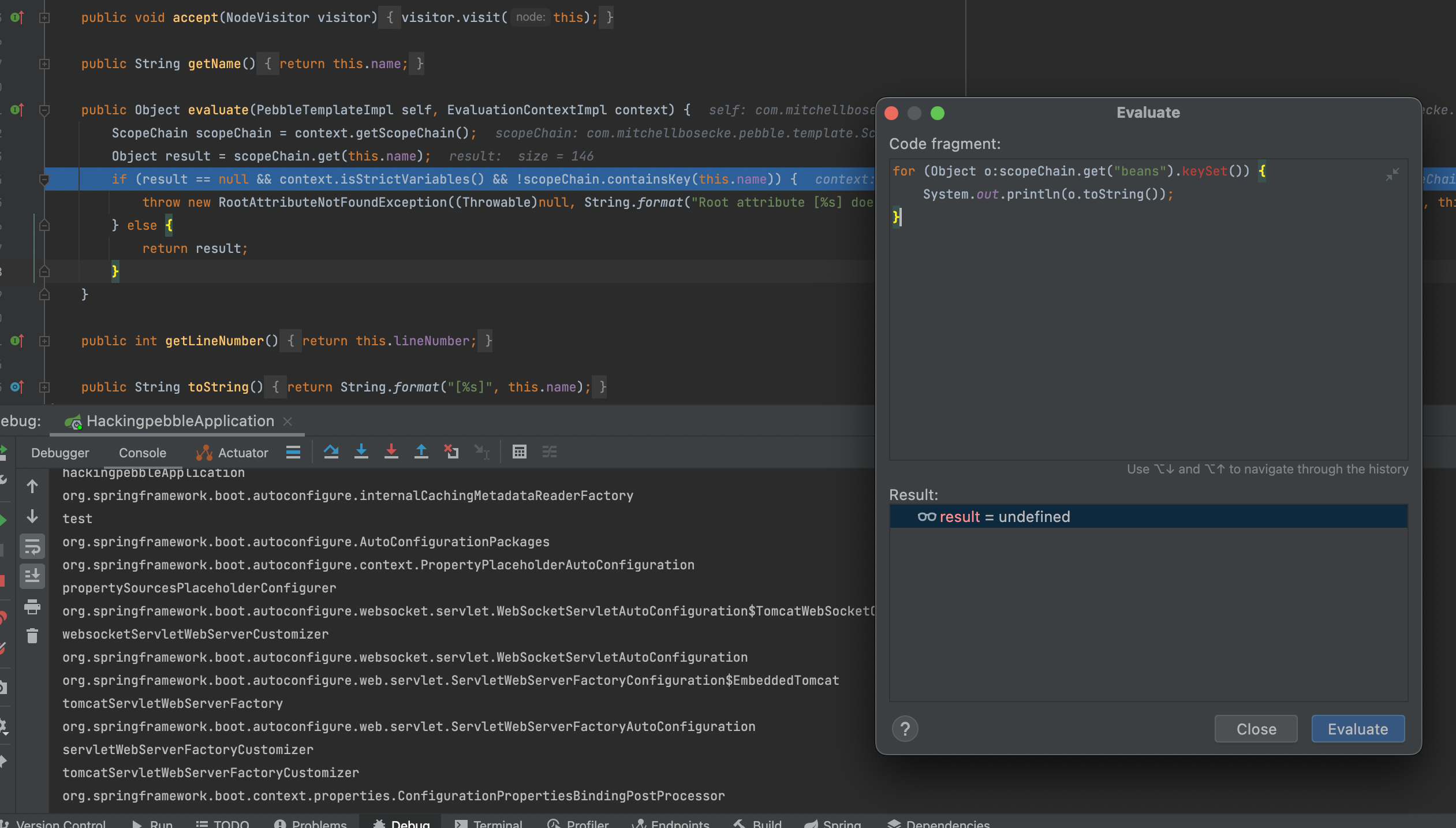Click the print console icon
Screen dimensions: 1456x828
[32, 606]
